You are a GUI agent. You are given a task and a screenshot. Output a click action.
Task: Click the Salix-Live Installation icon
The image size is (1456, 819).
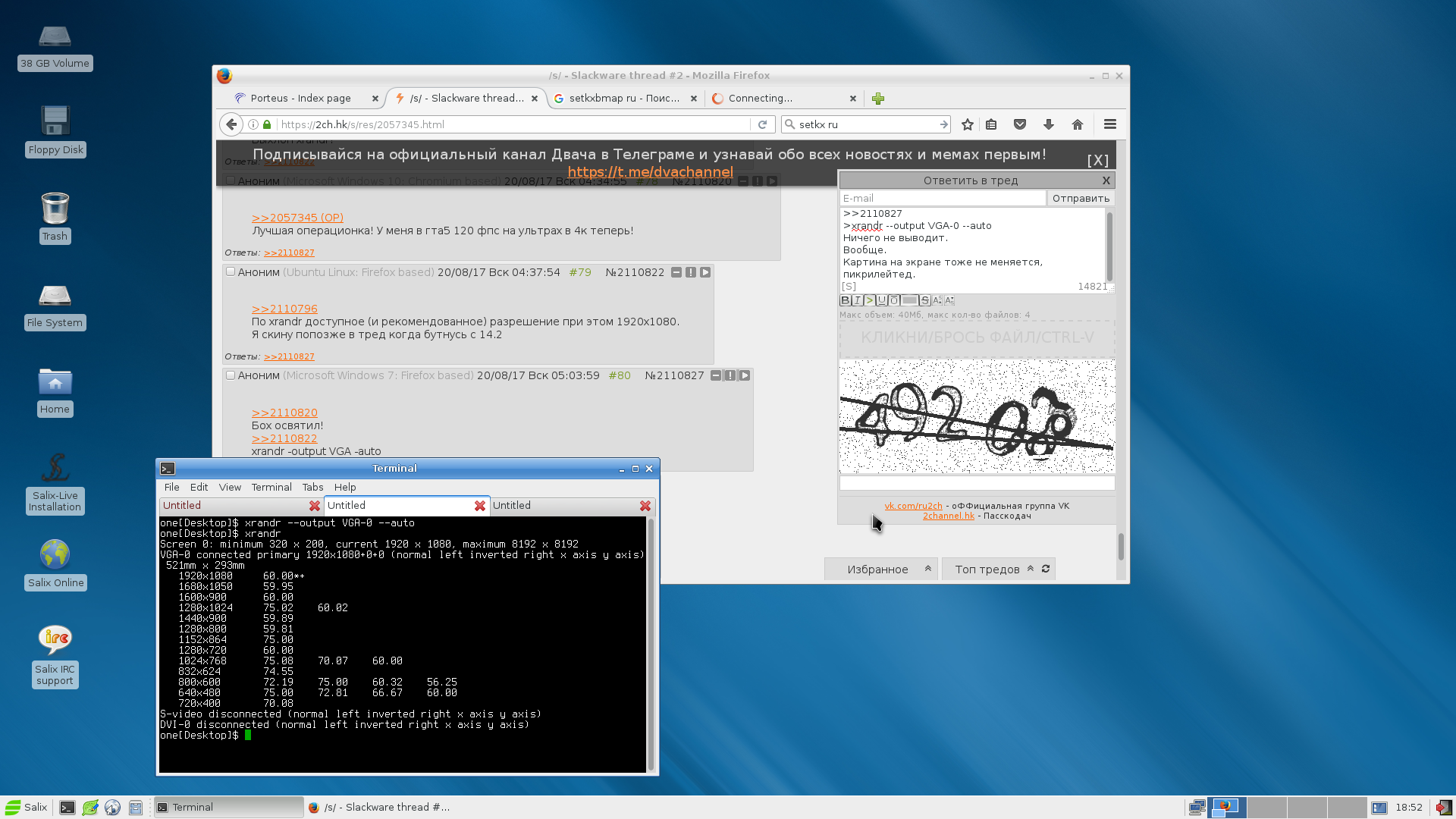coord(55,483)
